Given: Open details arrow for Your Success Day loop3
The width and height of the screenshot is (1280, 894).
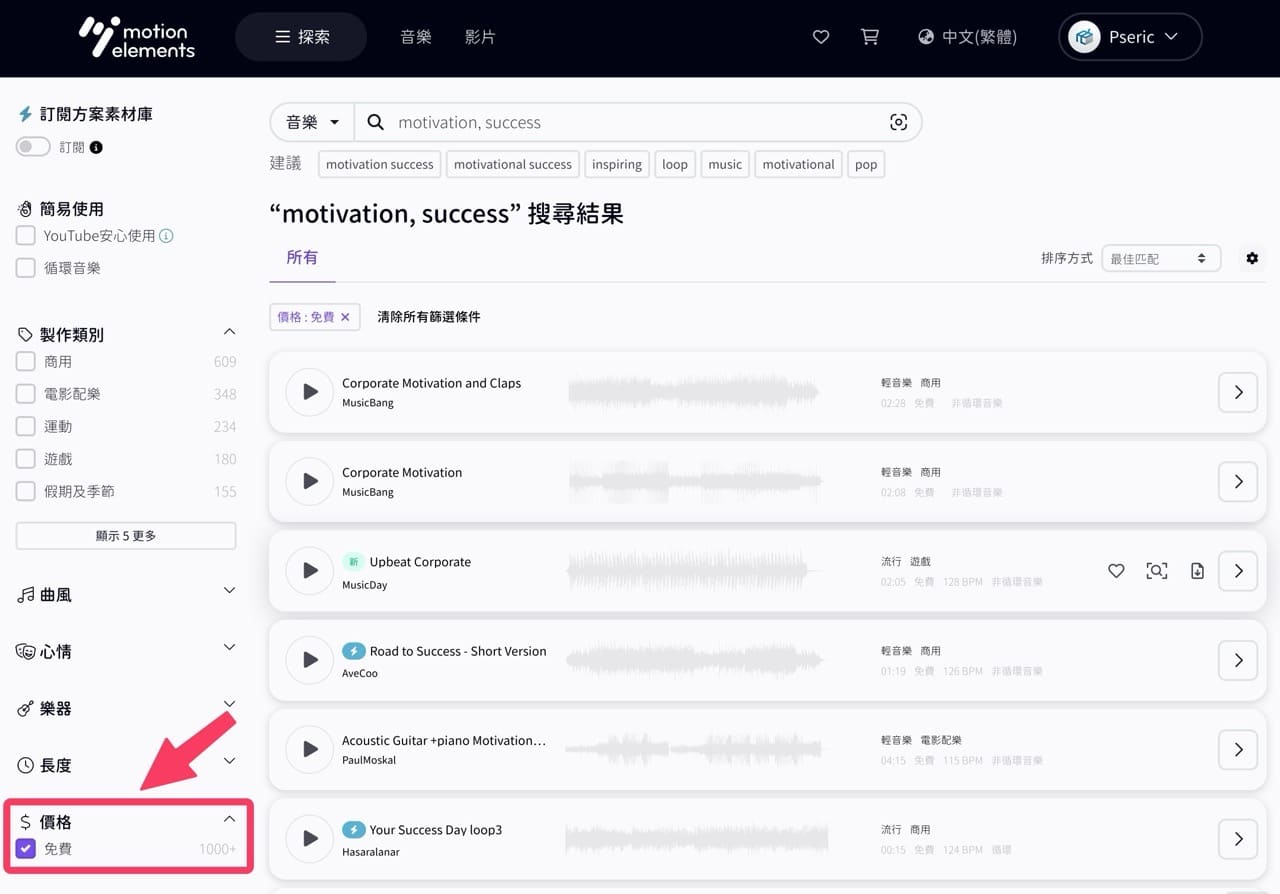Looking at the screenshot, I should pos(1238,838).
